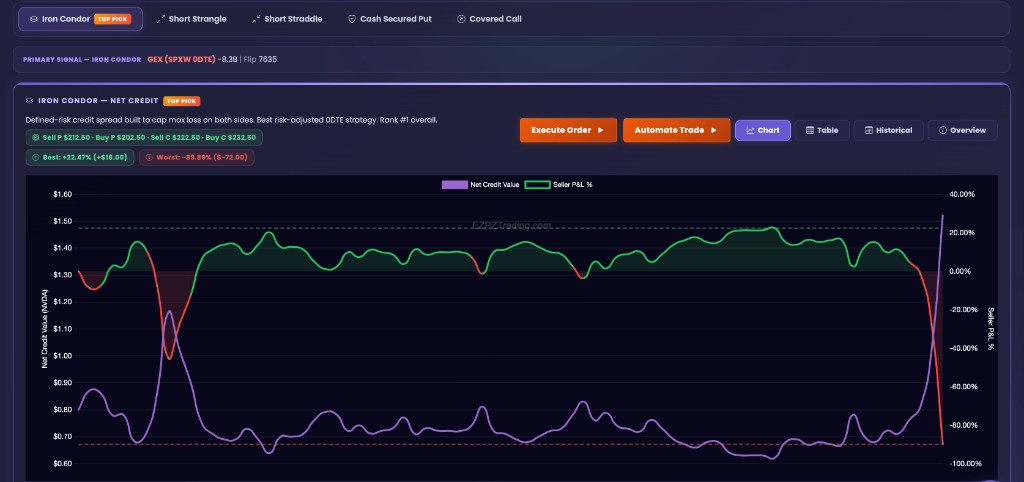Select the Chart view button
The image size is (1024, 482).
763,130
